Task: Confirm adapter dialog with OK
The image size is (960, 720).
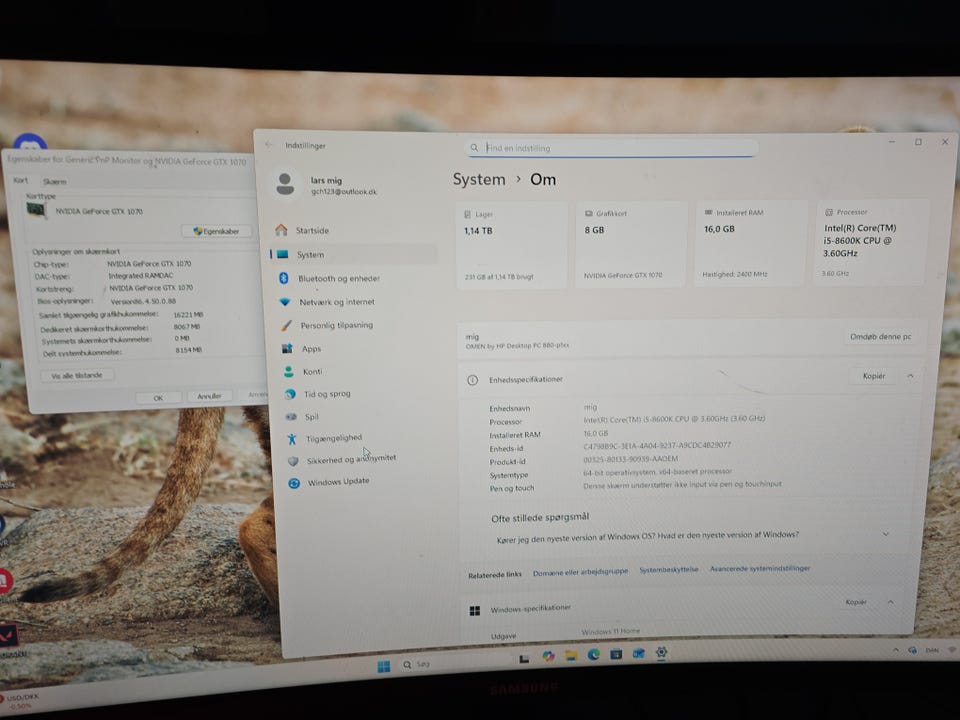Action: 158,398
